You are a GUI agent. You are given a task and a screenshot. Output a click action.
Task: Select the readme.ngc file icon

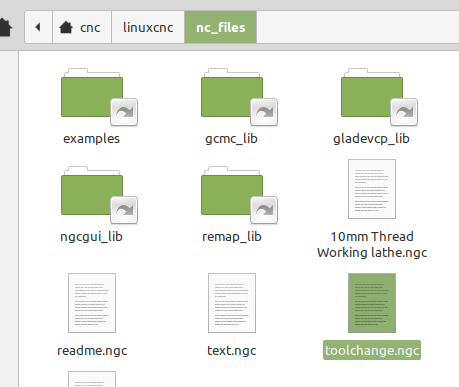click(92, 303)
